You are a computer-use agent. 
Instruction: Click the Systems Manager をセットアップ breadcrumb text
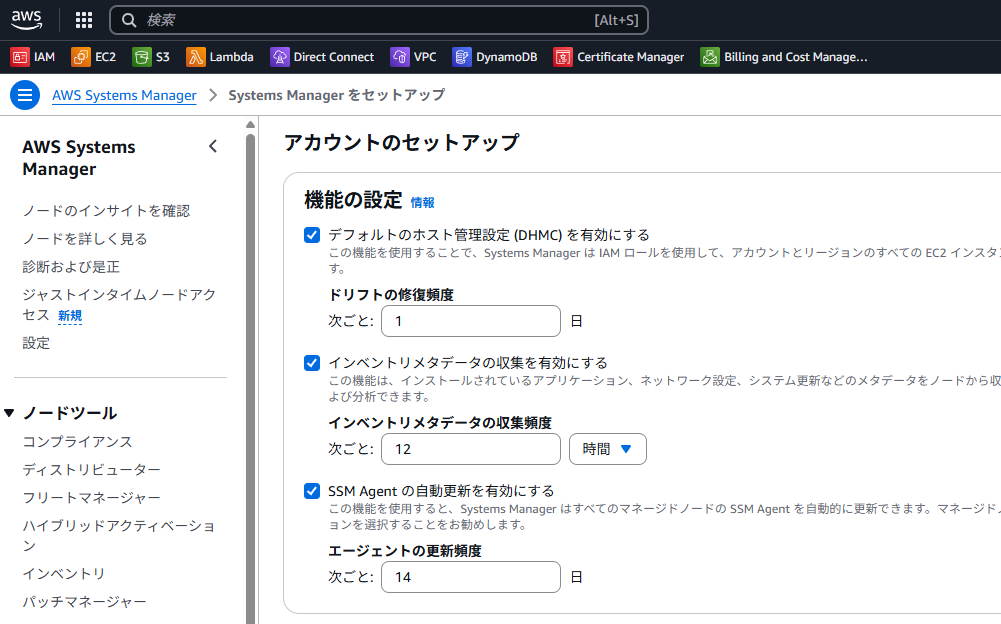tap(337, 95)
